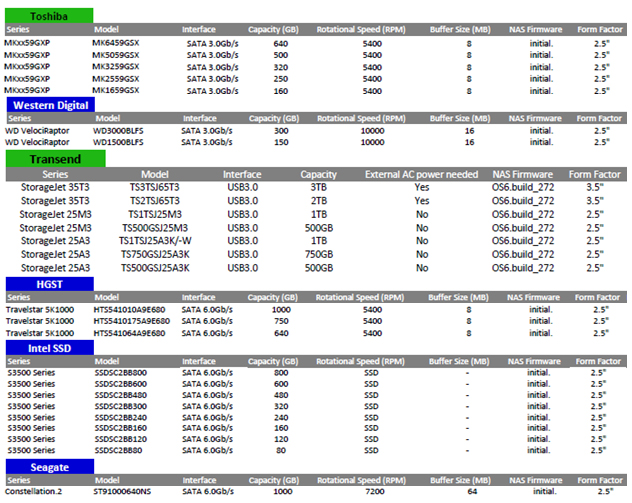Image resolution: width=632 pixels, height=503 pixels.
Task: Click the Intel SSD brand header
Action: (x=50, y=348)
